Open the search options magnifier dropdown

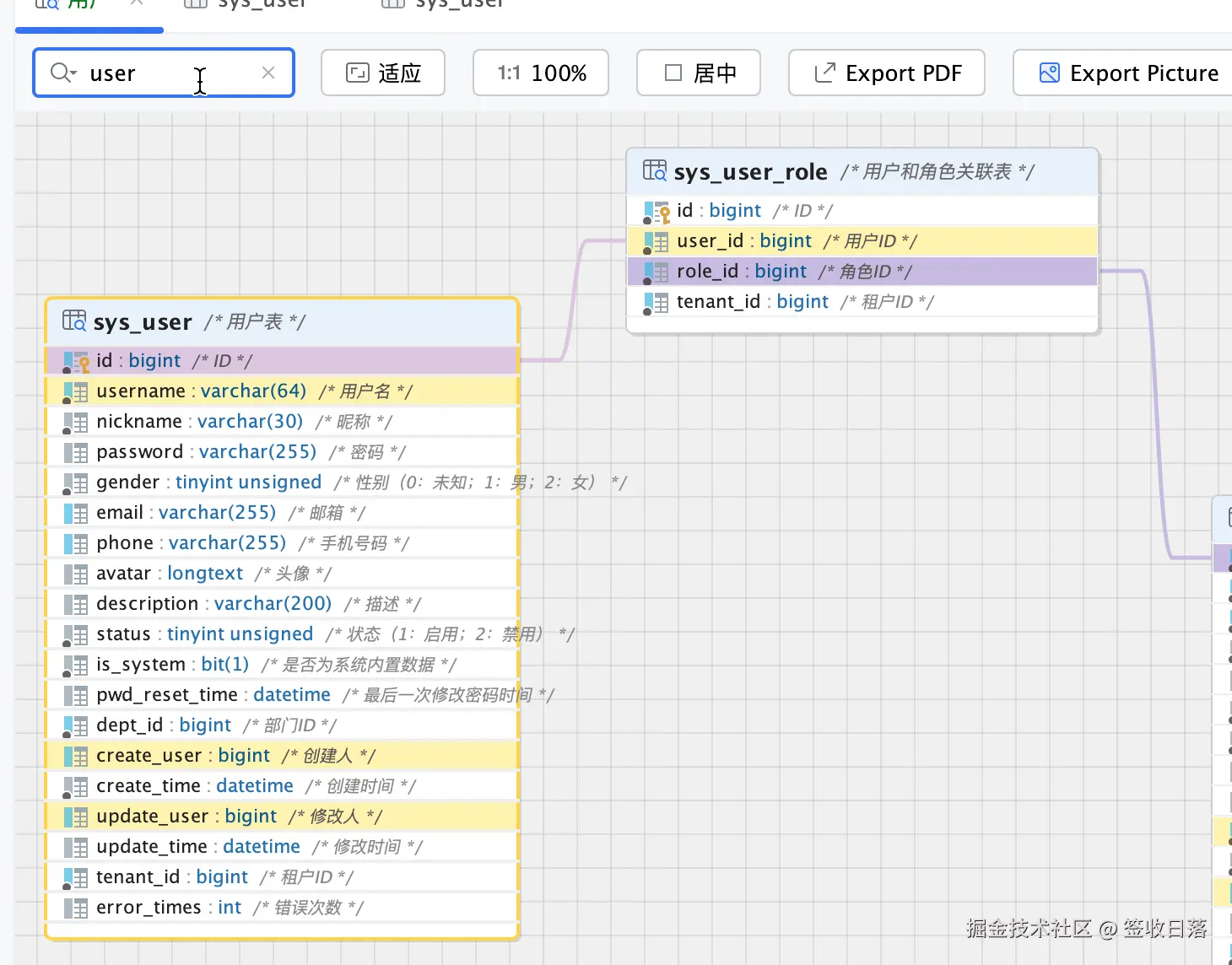63,73
